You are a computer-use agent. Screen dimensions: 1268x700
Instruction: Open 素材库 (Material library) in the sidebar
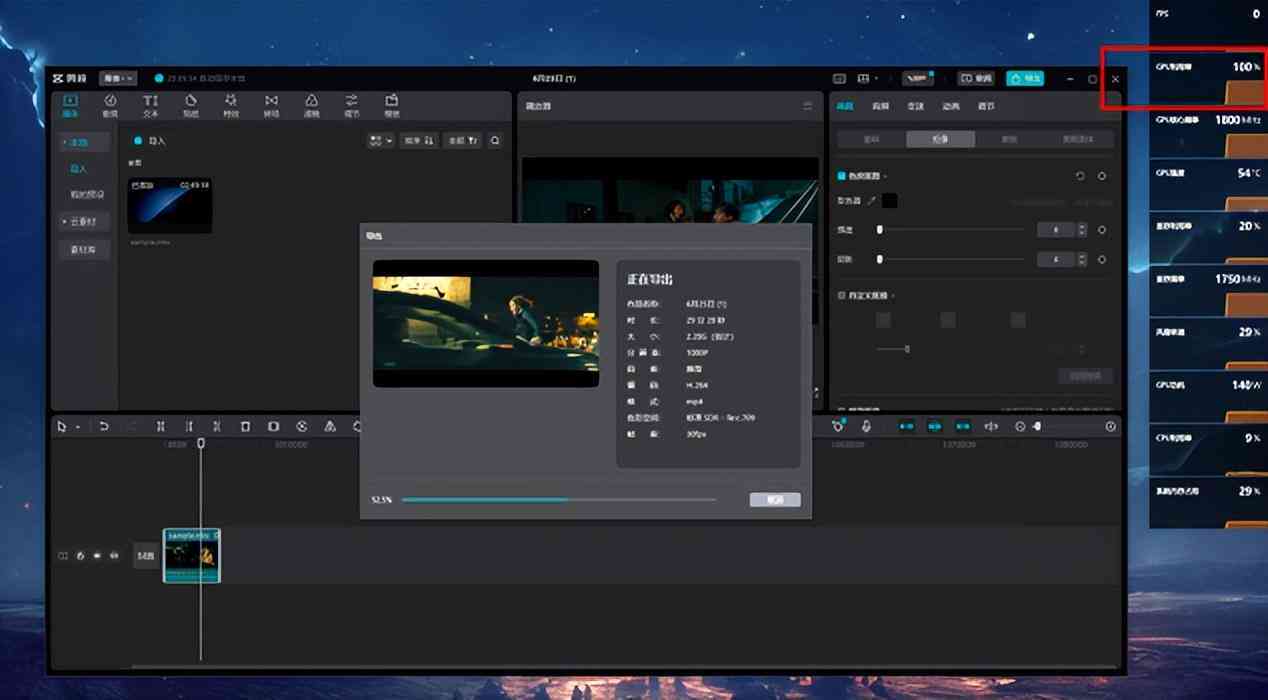click(x=83, y=249)
